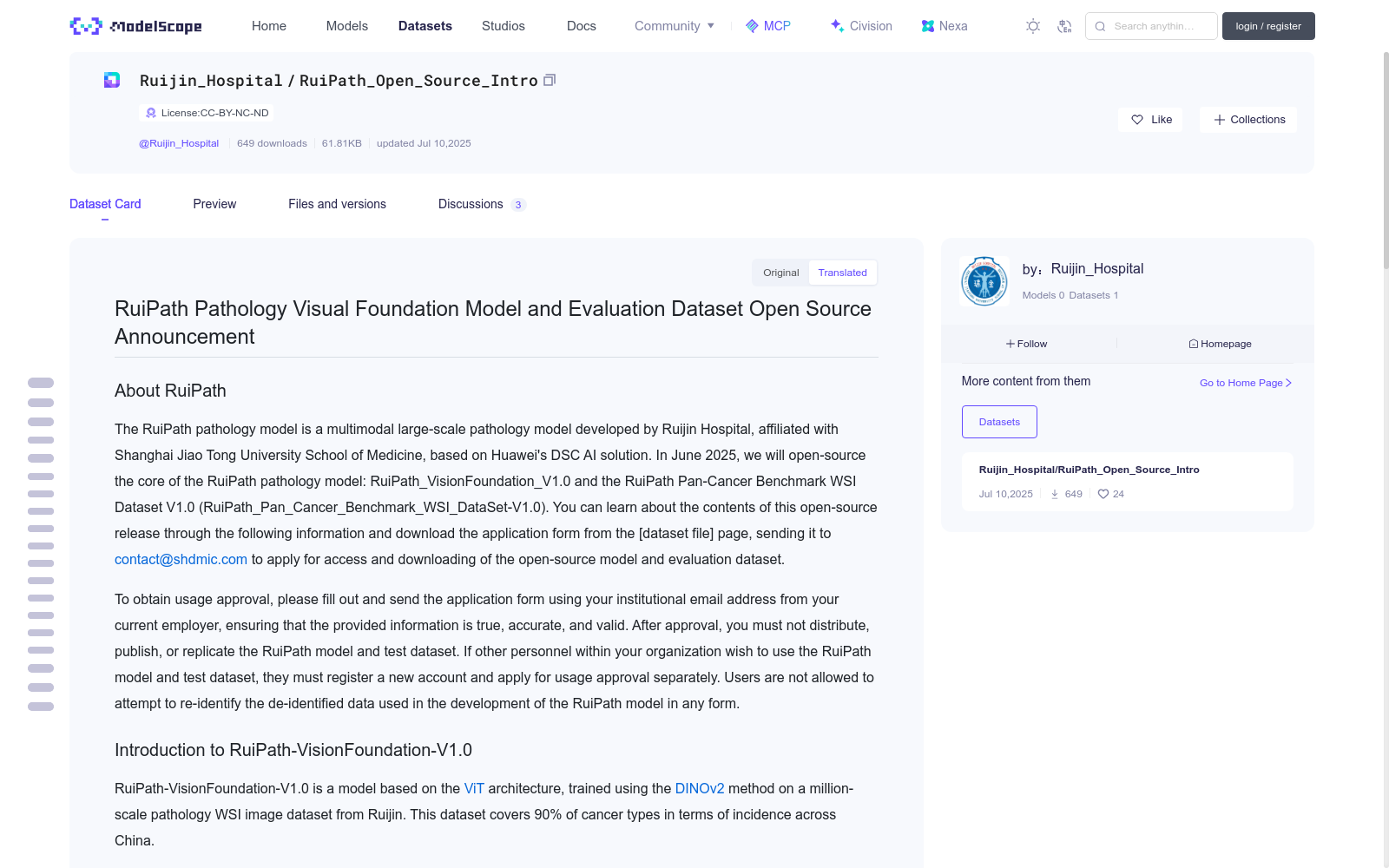This screenshot has height=868, width=1389.
Task: Add dataset to Collections
Action: click(1248, 120)
